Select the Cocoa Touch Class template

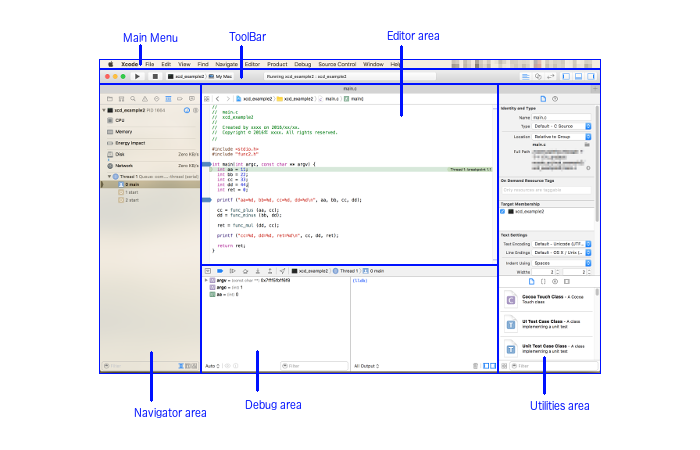[549, 300]
